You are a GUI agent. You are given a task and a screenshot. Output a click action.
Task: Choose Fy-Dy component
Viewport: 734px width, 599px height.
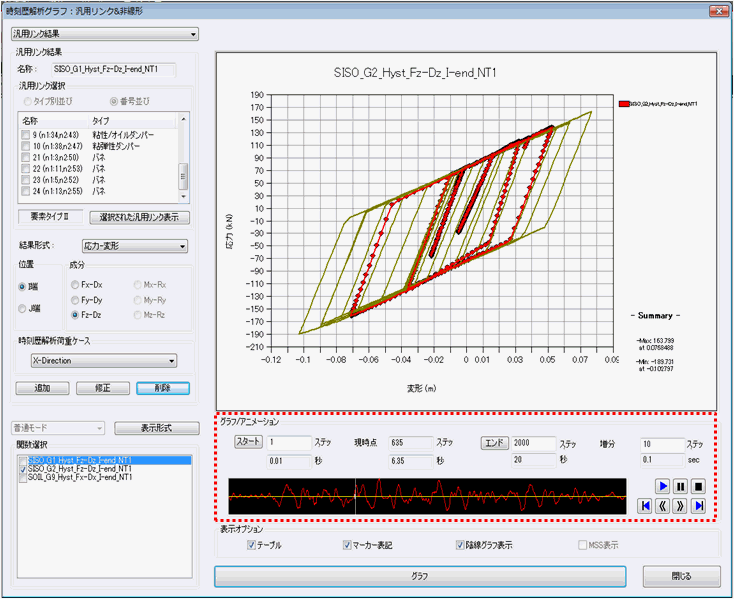[75, 300]
